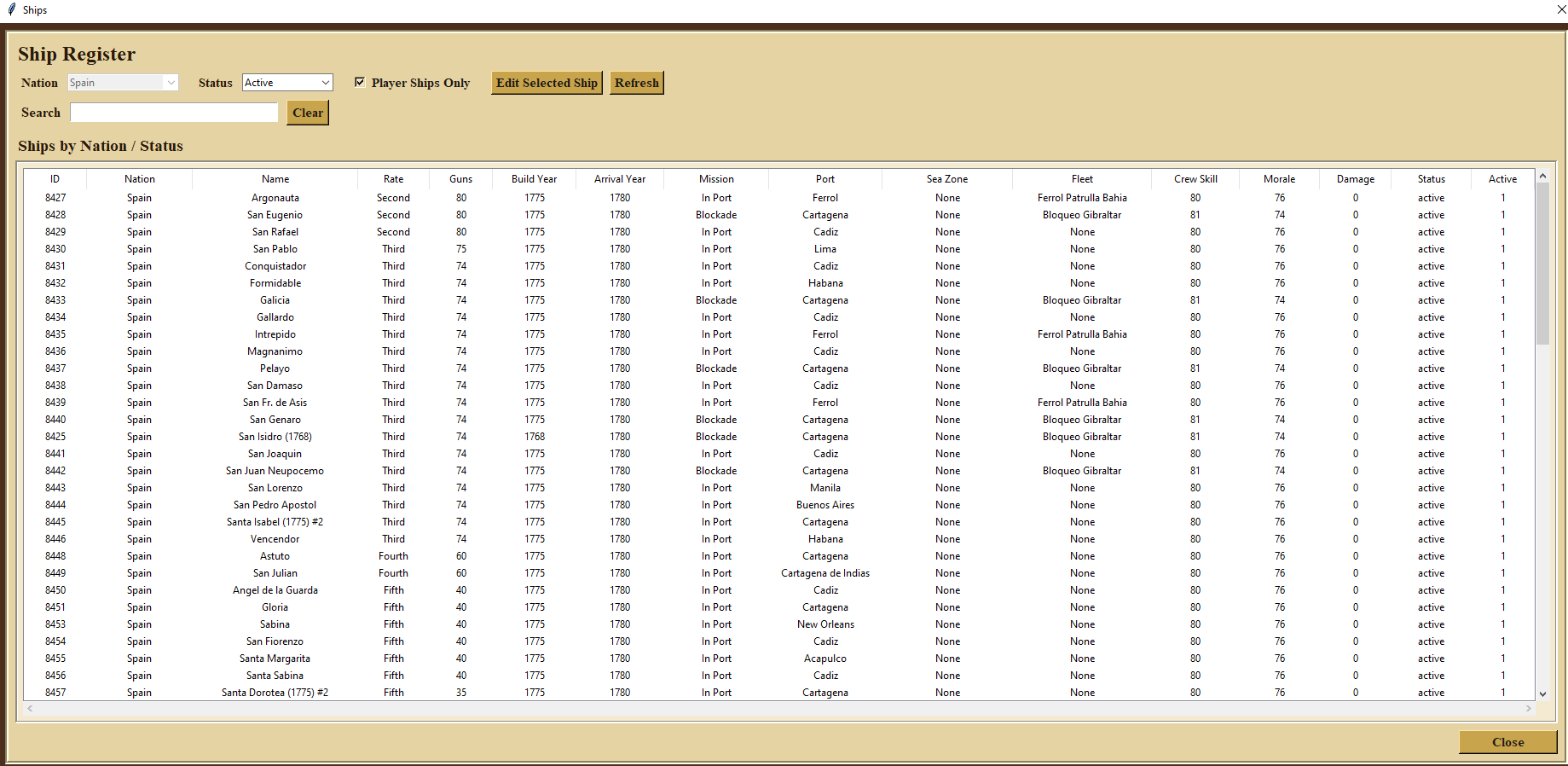Select the Gallardo ship row
This screenshot has width=1568, height=766.
779,317
